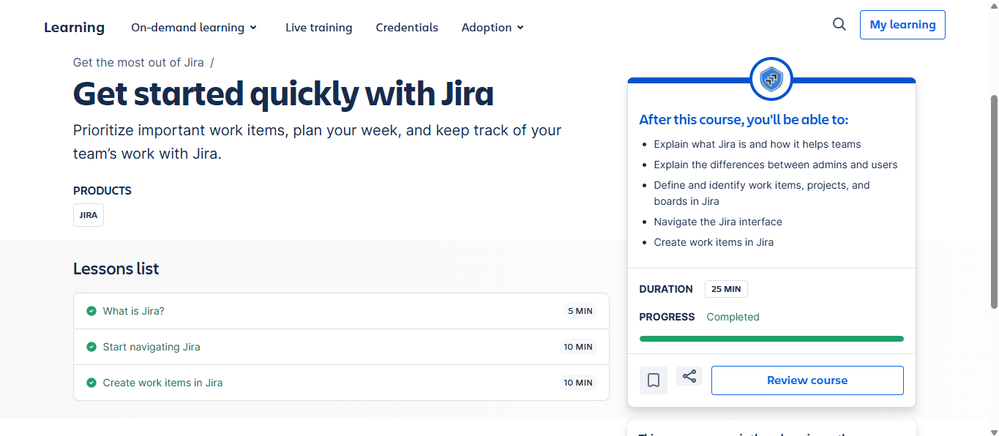Viewport: 999px width, 436px height.
Task: Click the 25 MIN duration badge
Action: pyautogui.click(x=726, y=289)
